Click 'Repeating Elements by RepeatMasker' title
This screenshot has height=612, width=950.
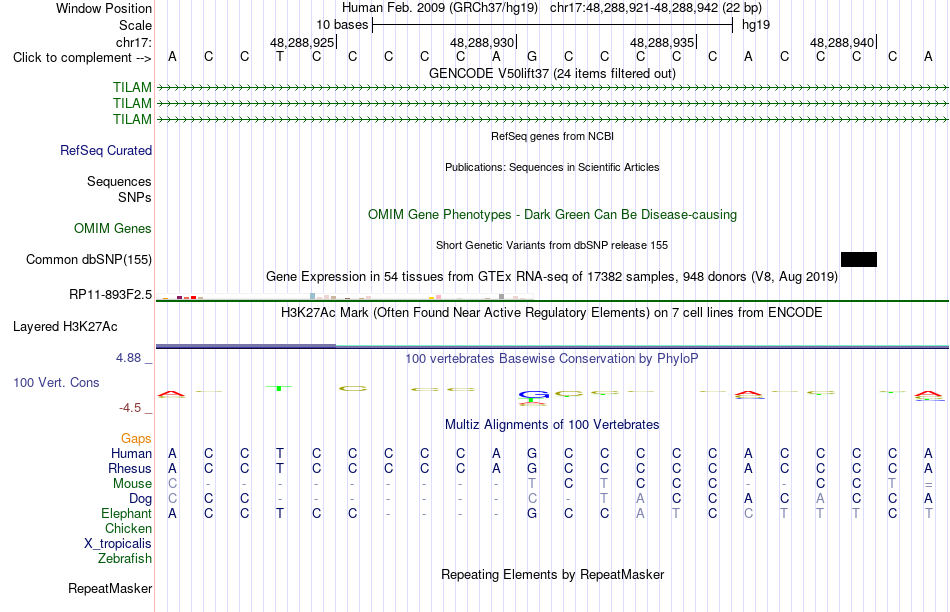pos(553,574)
